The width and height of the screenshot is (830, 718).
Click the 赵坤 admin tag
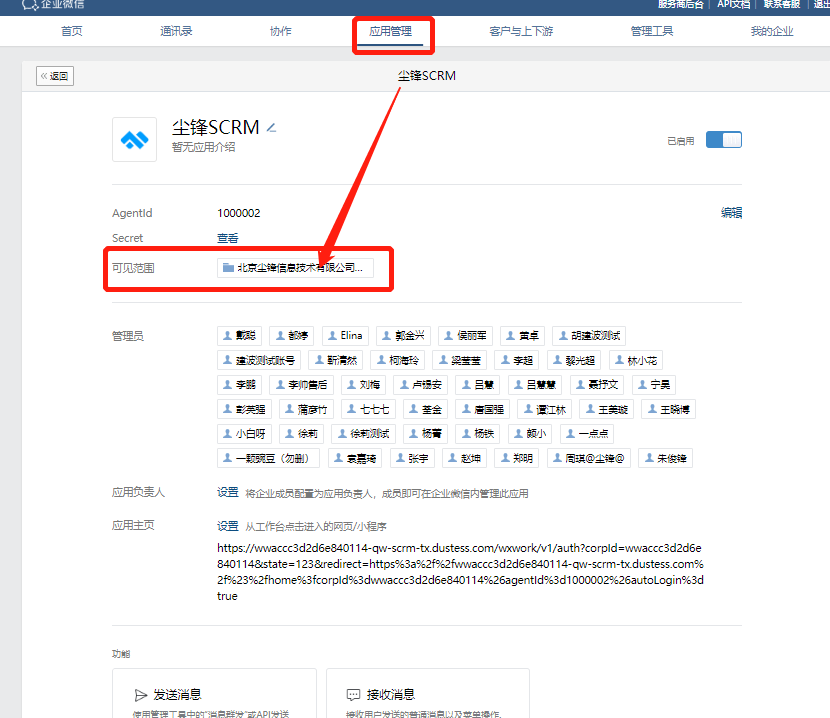[465, 458]
